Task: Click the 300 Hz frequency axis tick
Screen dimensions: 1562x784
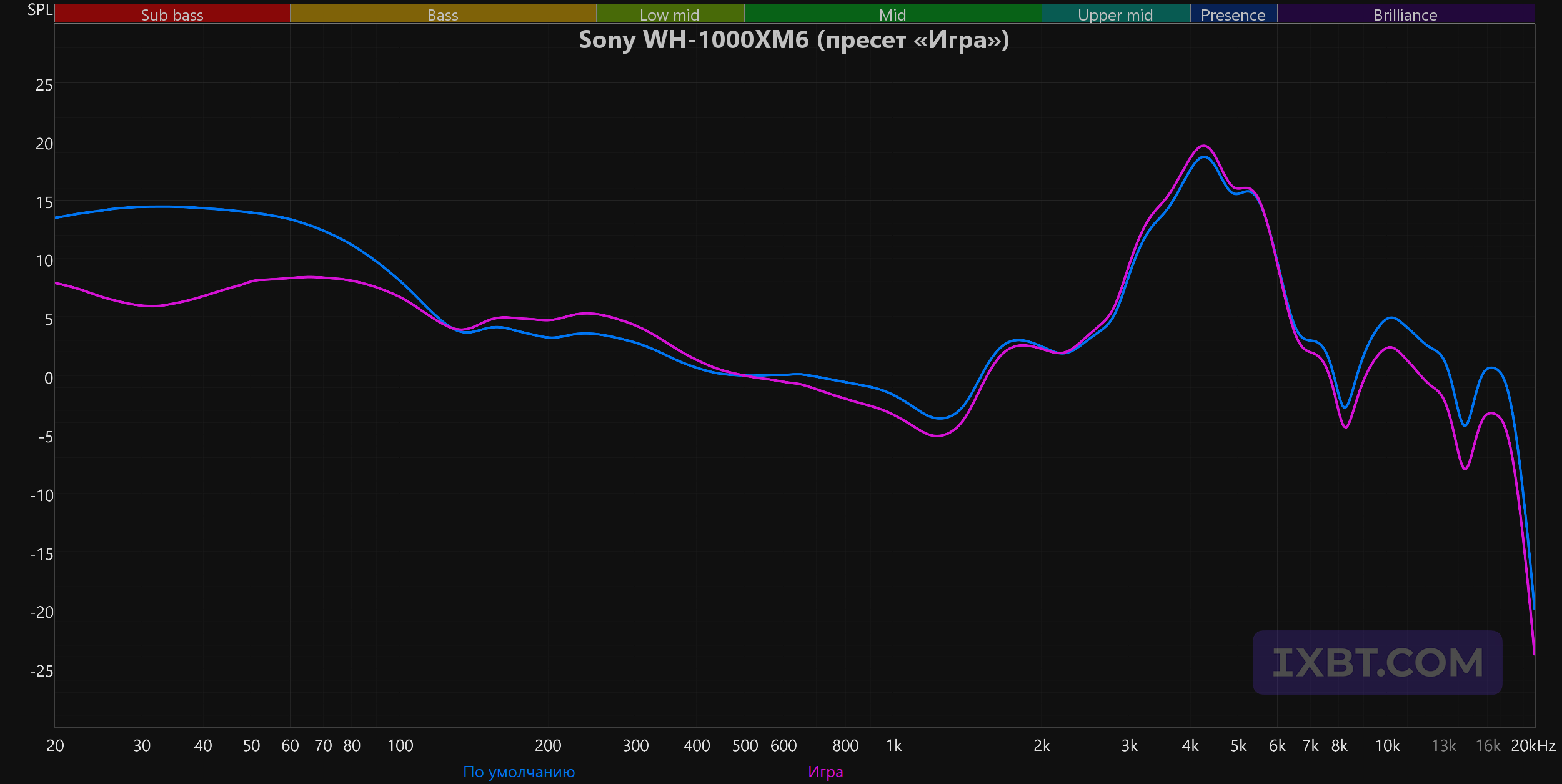Action: [635, 746]
